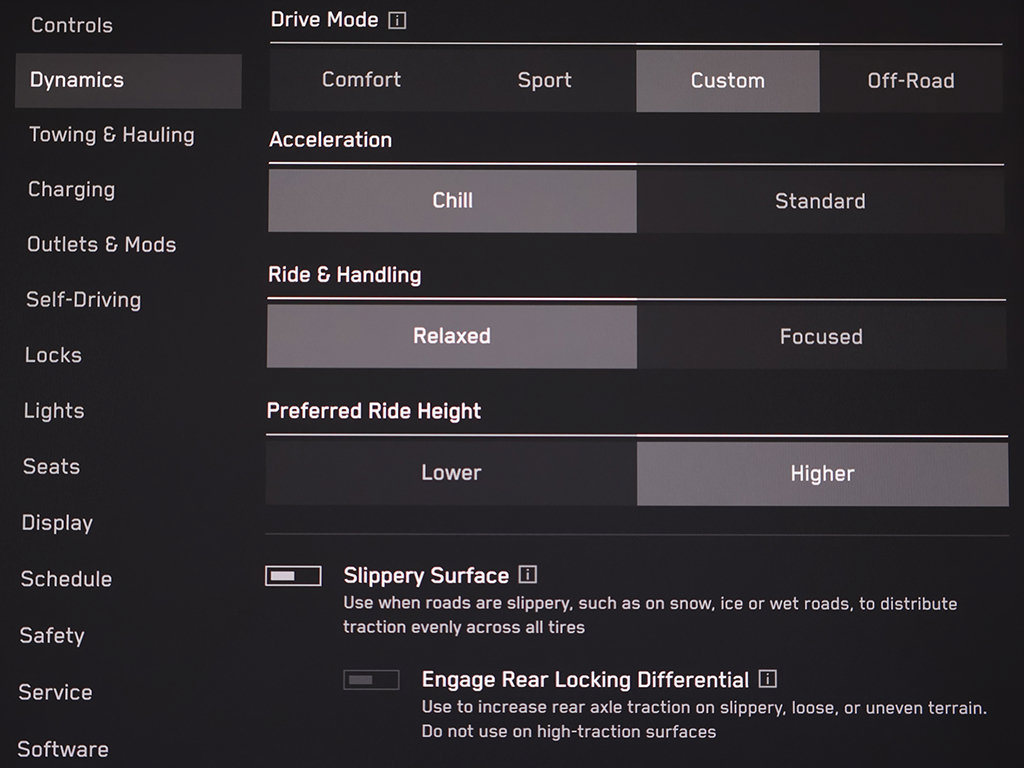Click the Acceleration heading
This screenshot has width=1024, height=768.
(330, 140)
